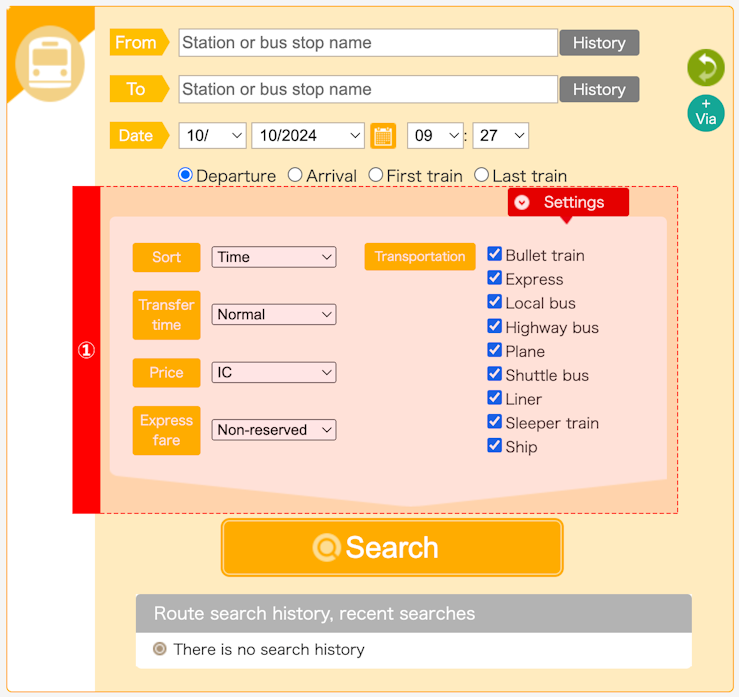The image size is (739, 697).
Task: Click the Transfer time label
Action: 166,315
